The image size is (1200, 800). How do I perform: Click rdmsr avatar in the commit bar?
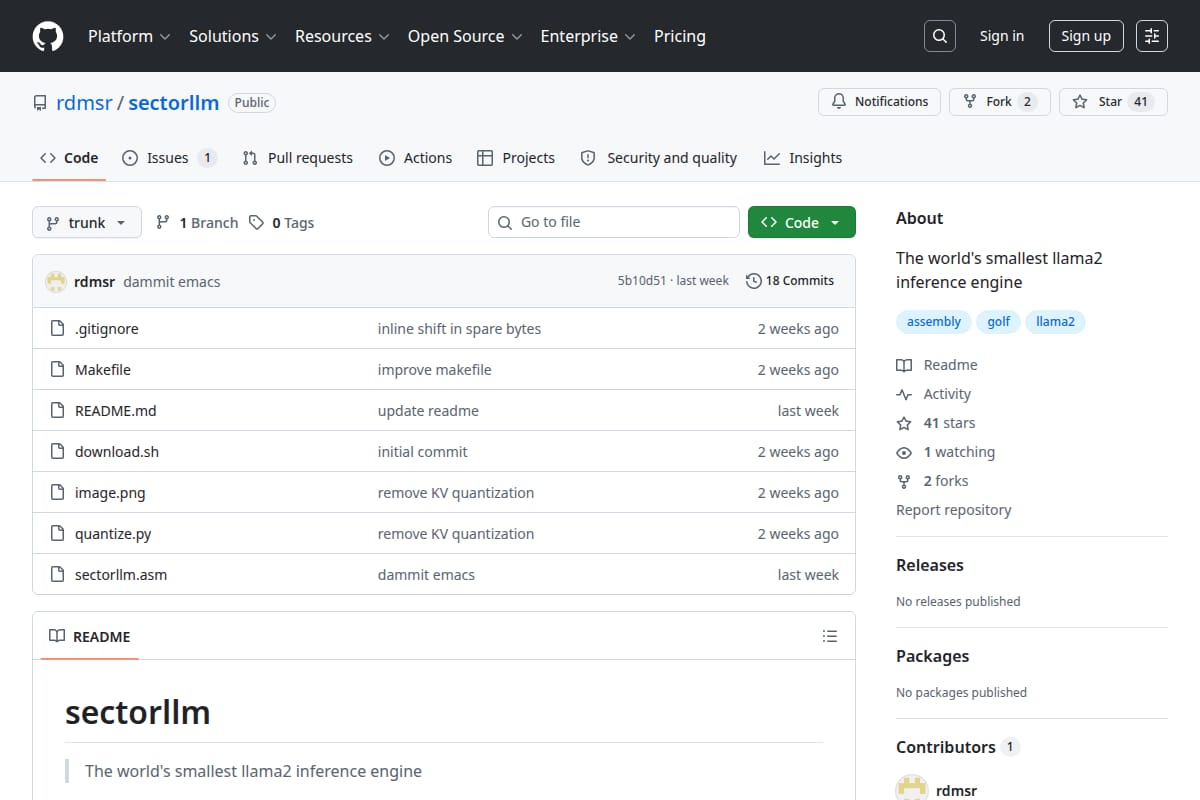tap(56, 281)
